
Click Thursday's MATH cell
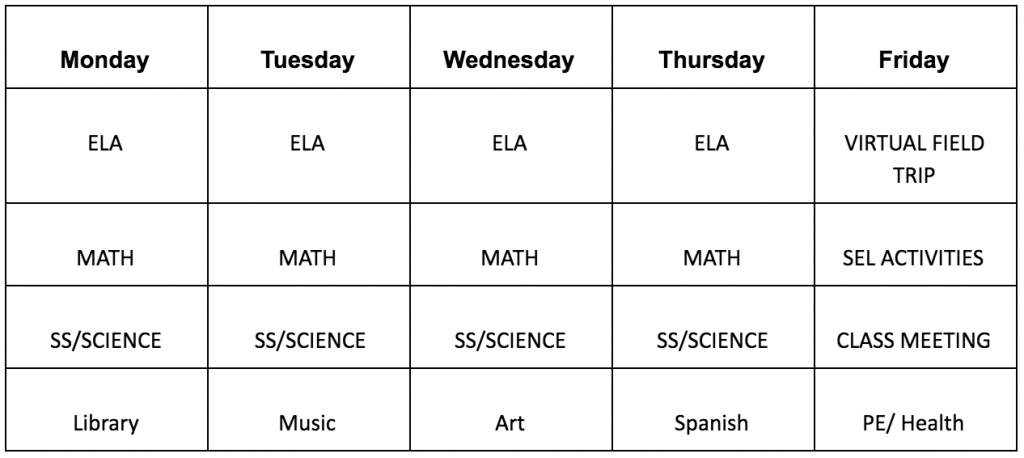coord(713,244)
